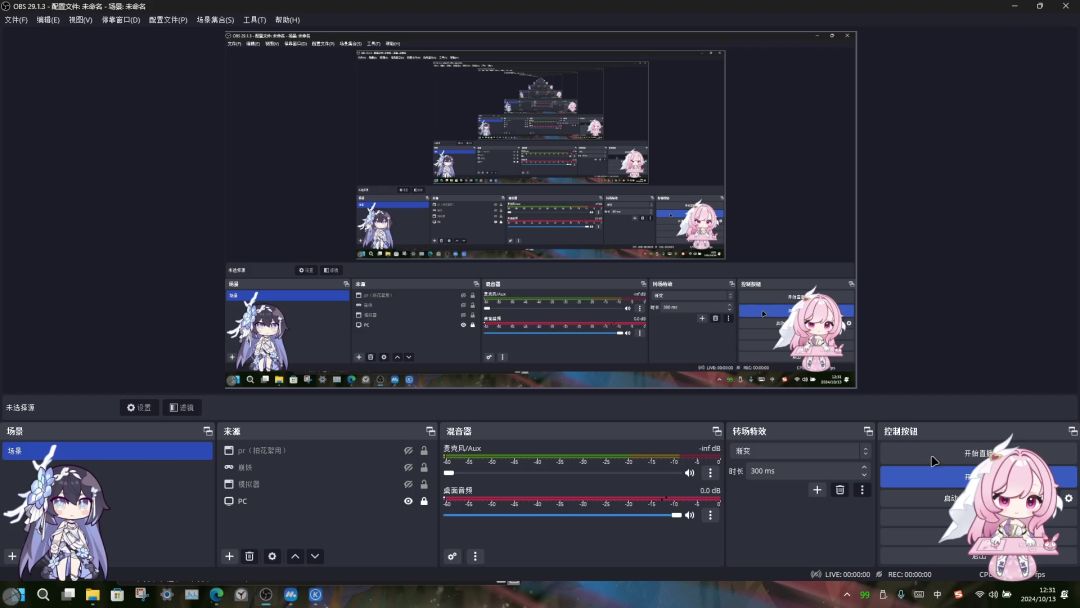Show the pr（拍花絮用） source via eye icon
The image size is (1080, 608).
[x=408, y=450]
